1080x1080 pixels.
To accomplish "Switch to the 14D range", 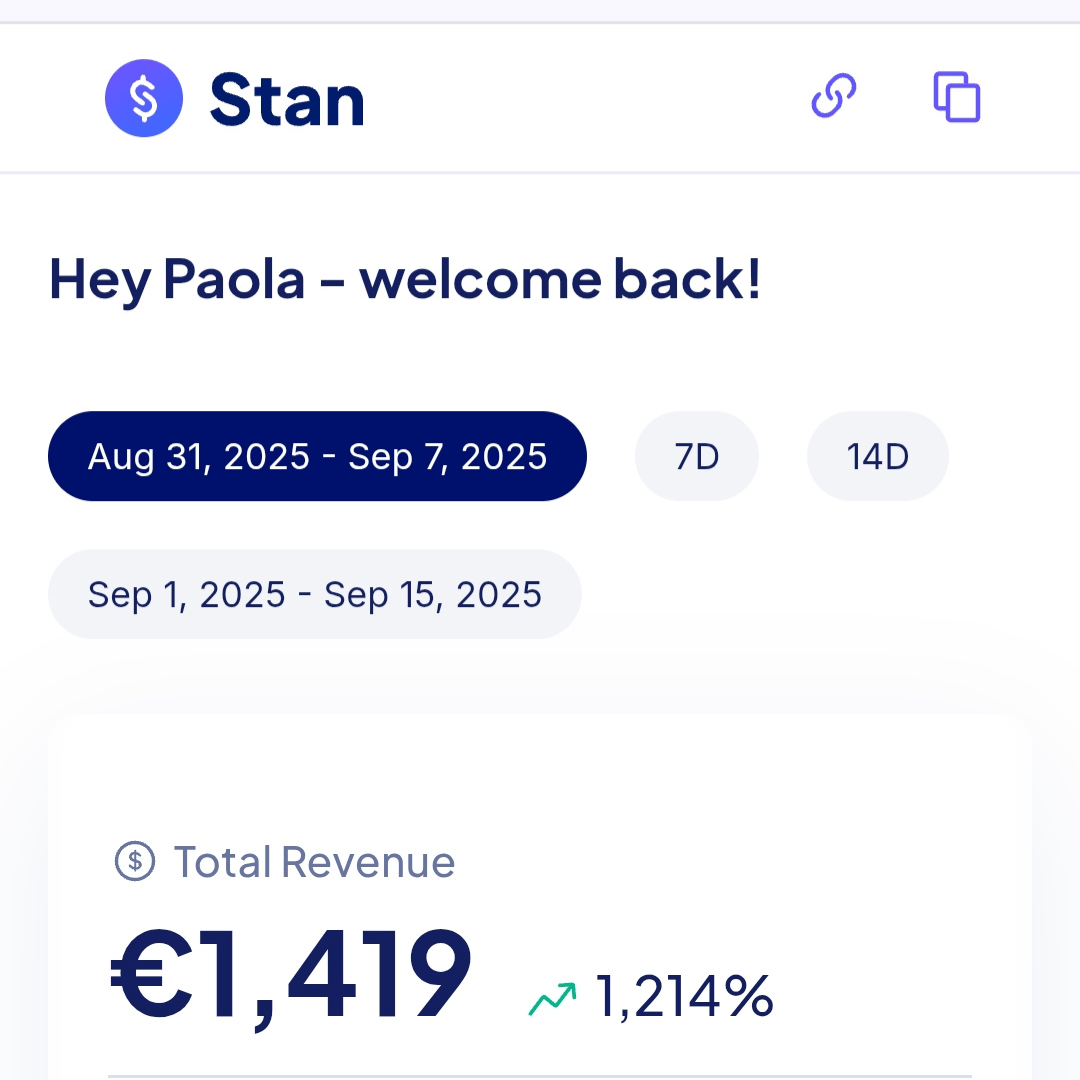I will click(877, 456).
